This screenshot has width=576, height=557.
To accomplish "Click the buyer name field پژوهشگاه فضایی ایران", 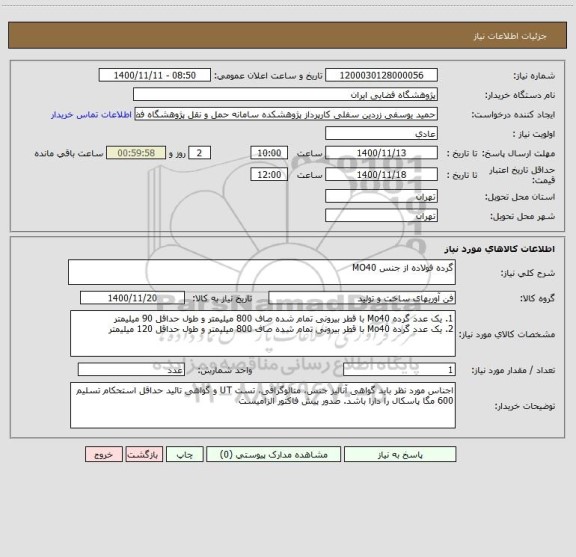I will point(285,94).
